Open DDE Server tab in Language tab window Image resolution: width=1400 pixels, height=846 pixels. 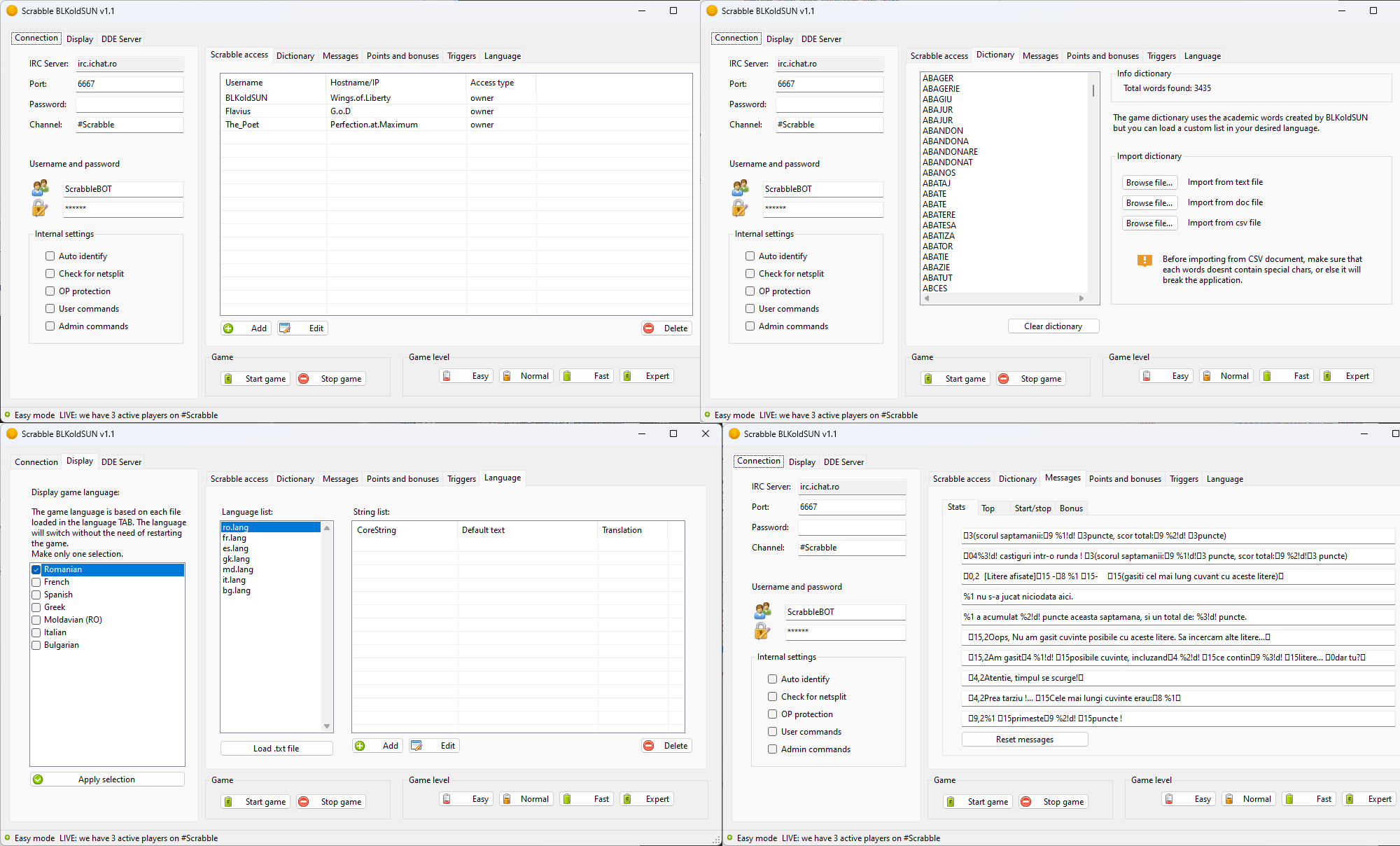[121, 462]
